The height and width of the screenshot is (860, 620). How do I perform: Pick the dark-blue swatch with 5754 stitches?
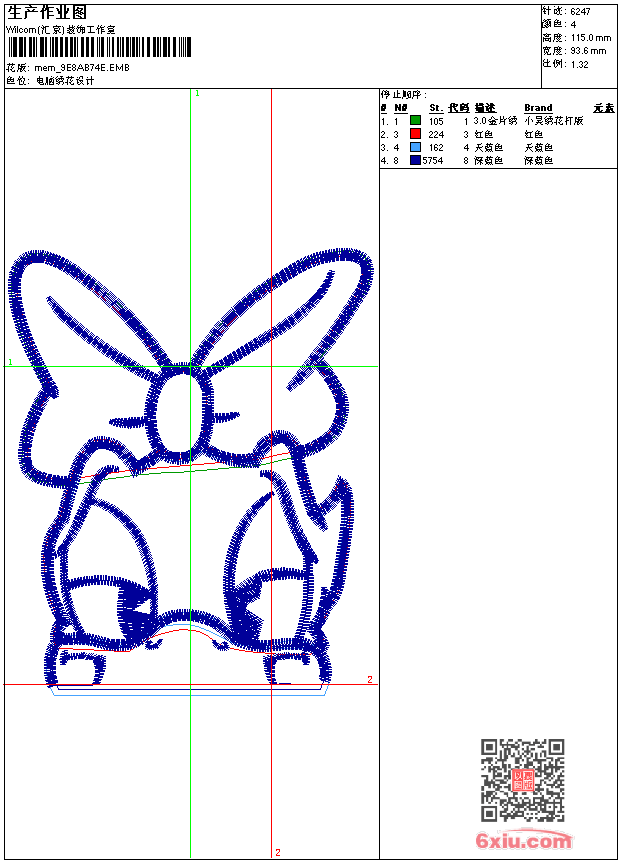(x=415, y=160)
